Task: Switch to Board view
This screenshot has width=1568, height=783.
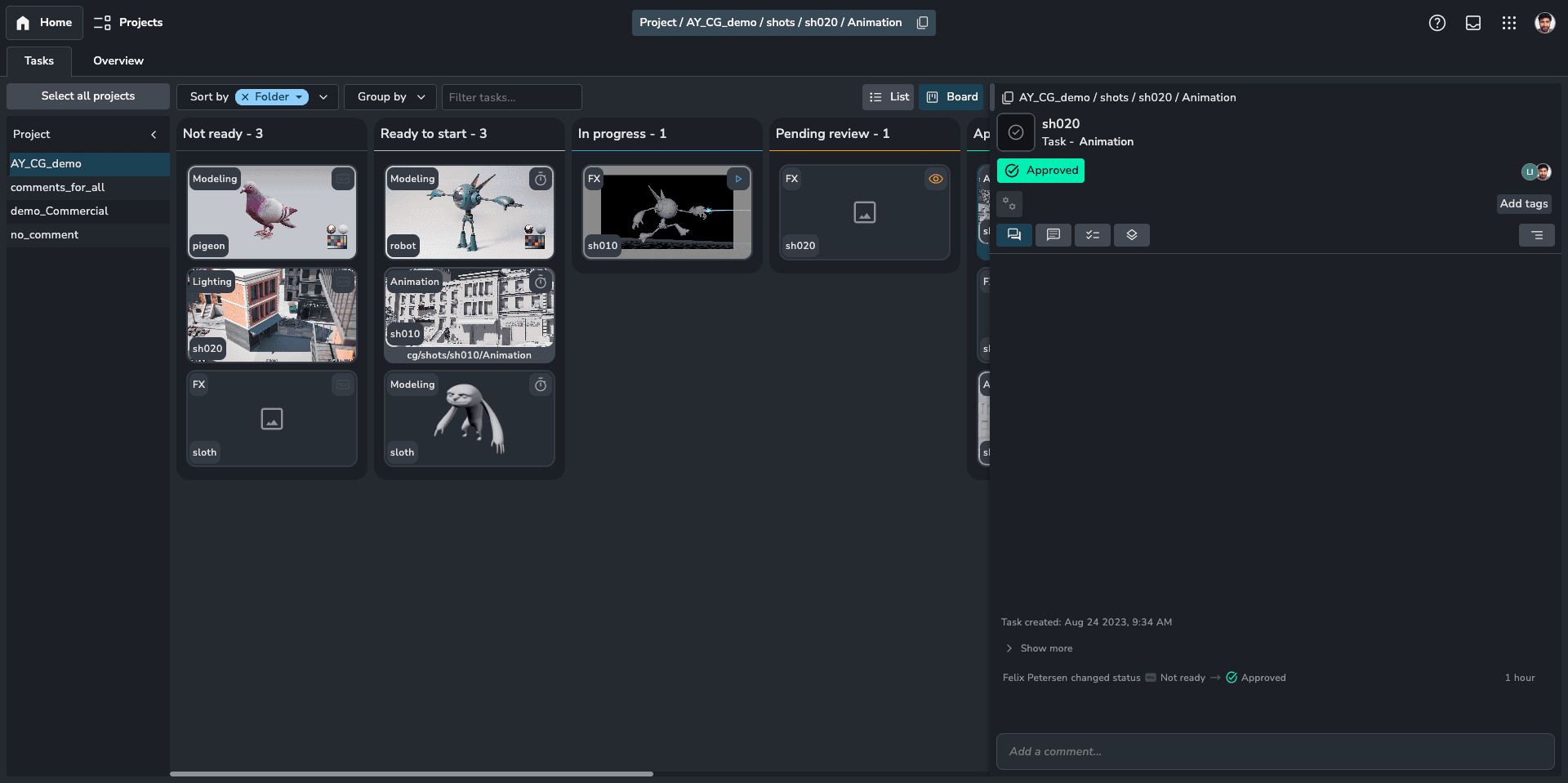Action: 951,97
